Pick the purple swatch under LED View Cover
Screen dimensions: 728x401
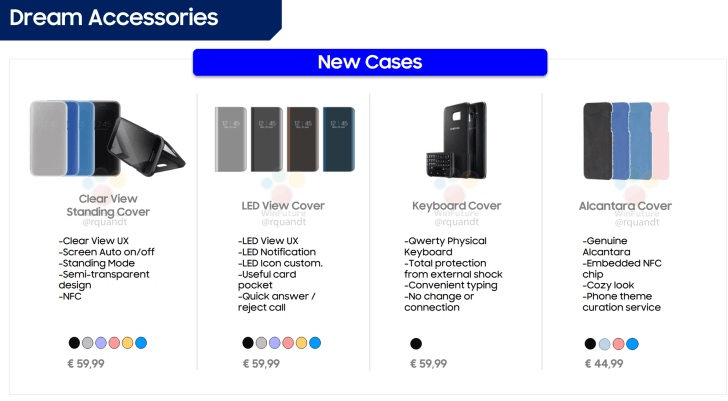pos(275,343)
